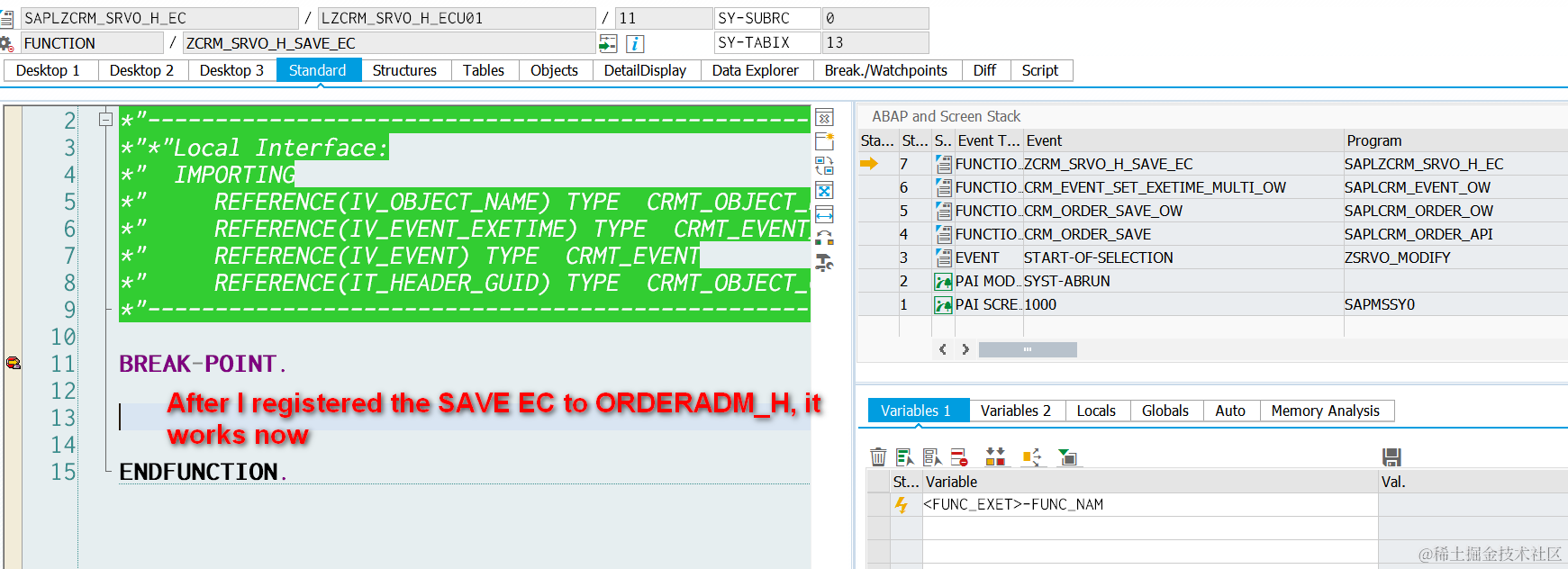Open the Diff tab

click(x=985, y=70)
